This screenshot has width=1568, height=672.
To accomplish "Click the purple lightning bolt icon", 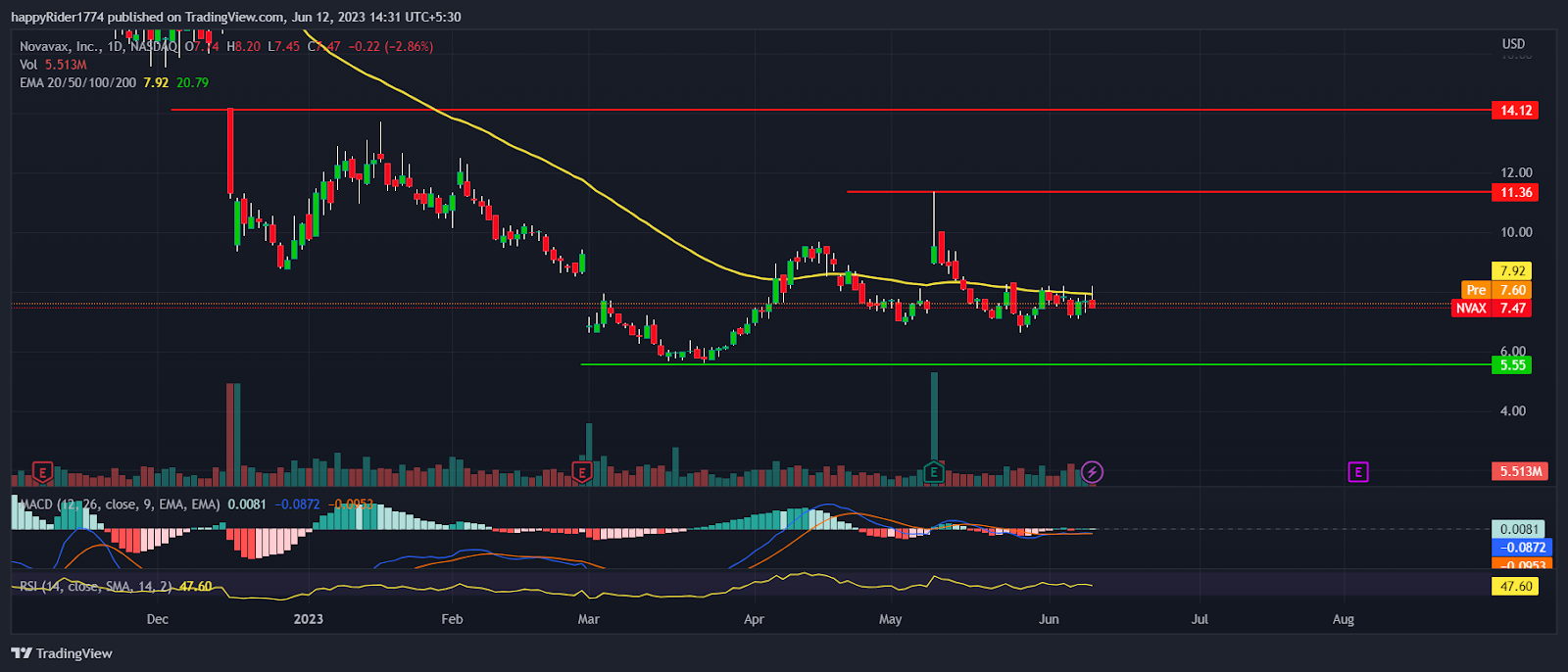I will tap(1092, 473).
